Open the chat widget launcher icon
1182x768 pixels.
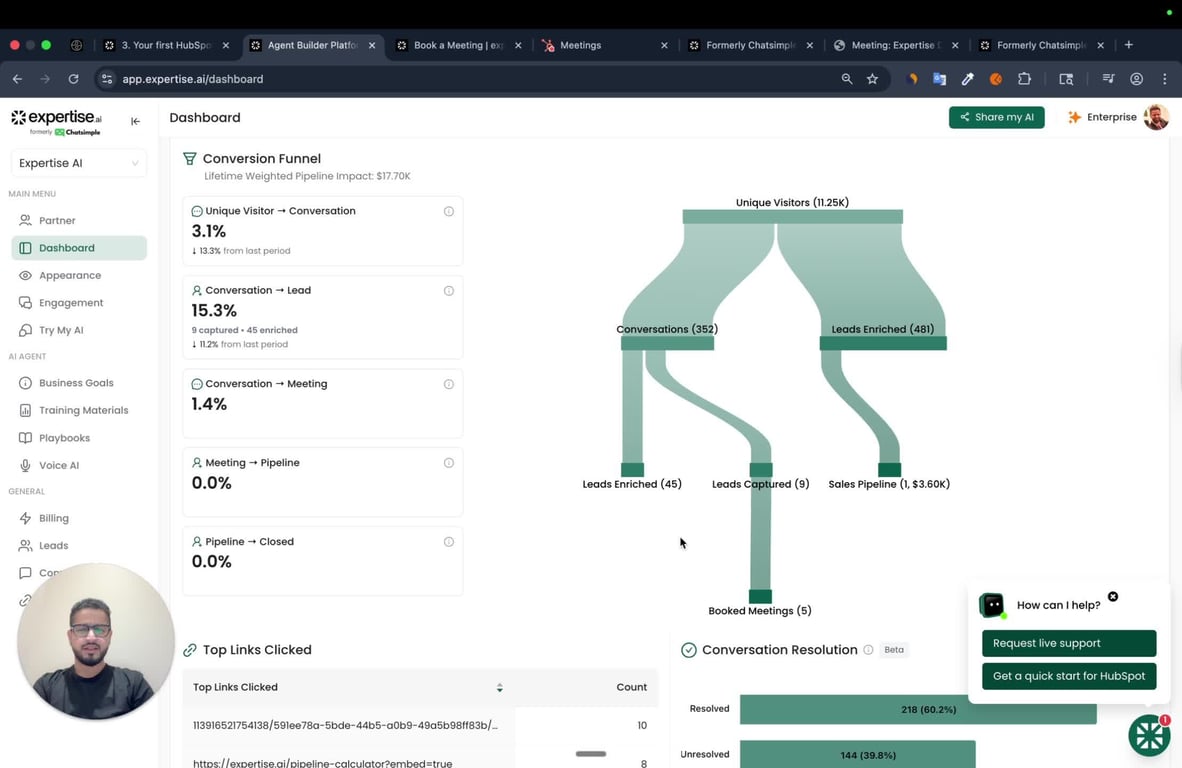pyautogui.click(x=1149, y=735)
